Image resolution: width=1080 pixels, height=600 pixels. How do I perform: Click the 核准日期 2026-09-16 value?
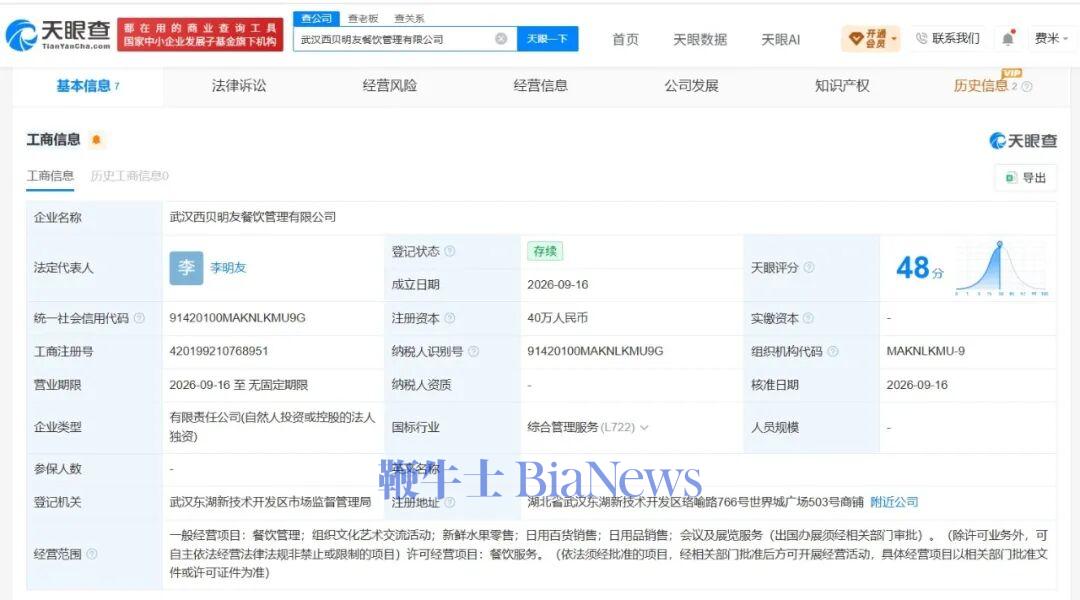(917, 385)
